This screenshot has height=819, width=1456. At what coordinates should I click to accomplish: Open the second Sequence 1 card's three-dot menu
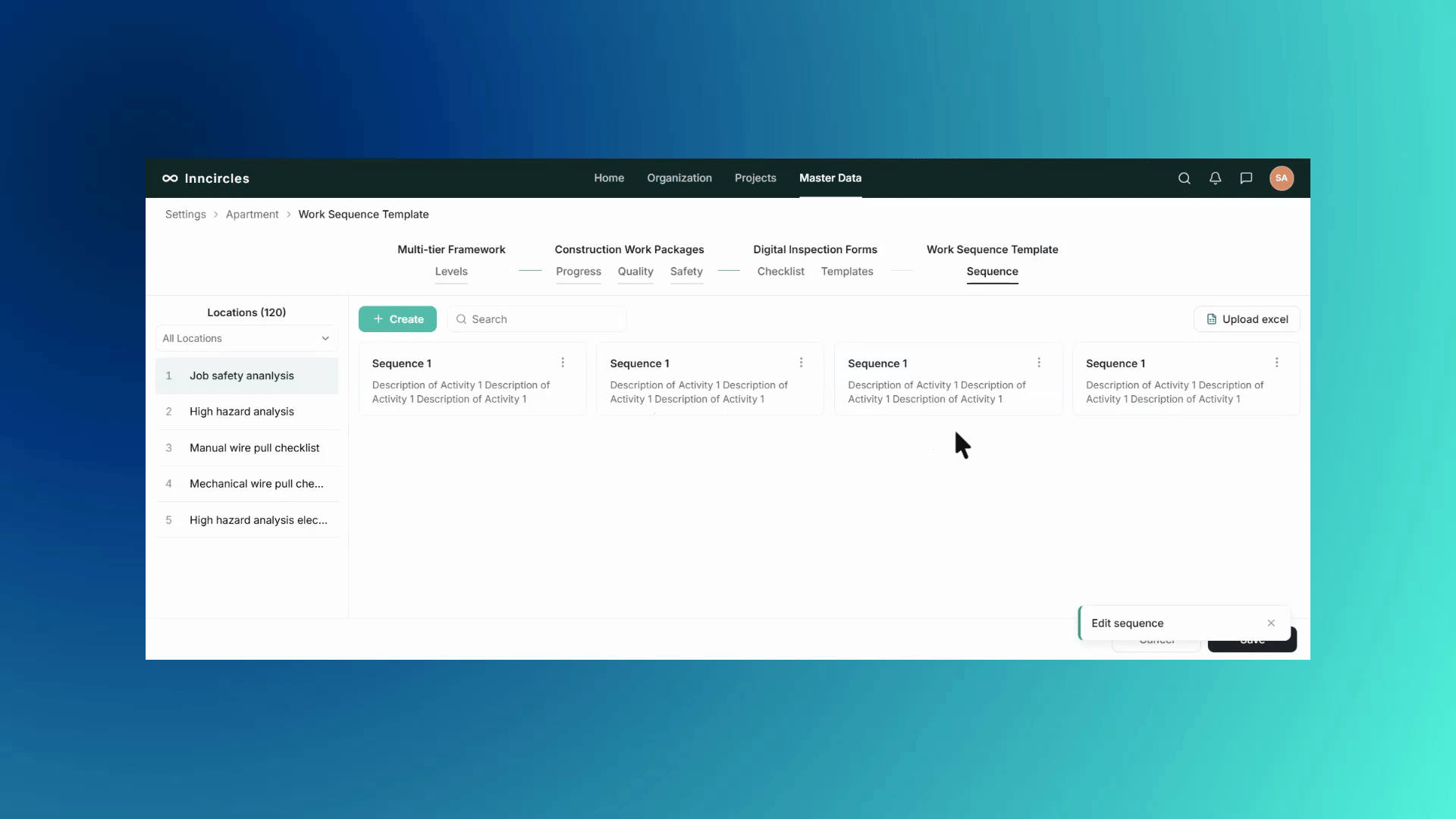pos(801,362)
